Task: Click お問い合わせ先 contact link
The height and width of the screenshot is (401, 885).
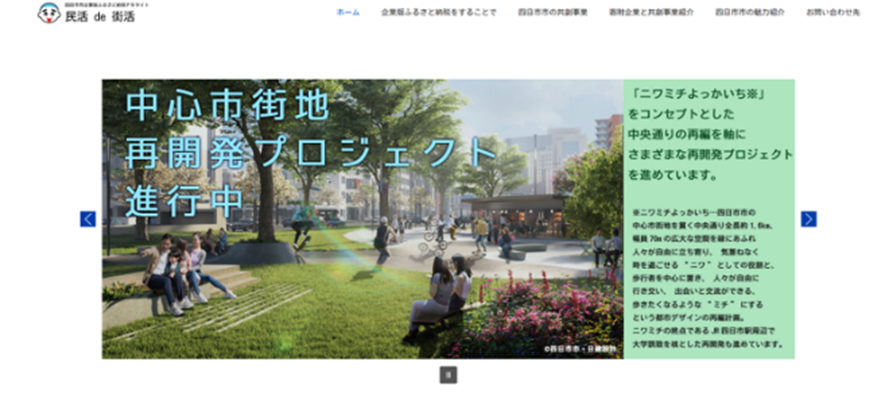Action: (x=832, y=13)
